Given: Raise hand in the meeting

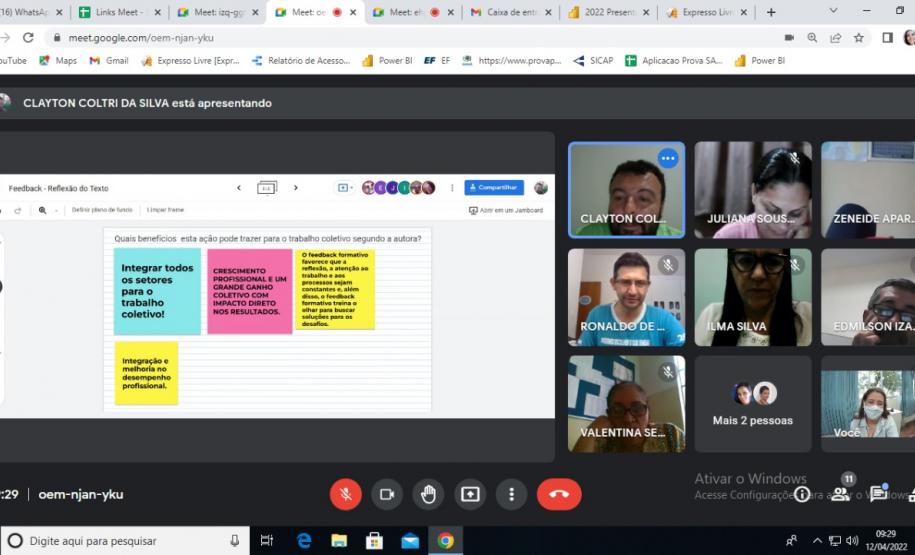Looking at the screenshot, I should click(428, 494).
